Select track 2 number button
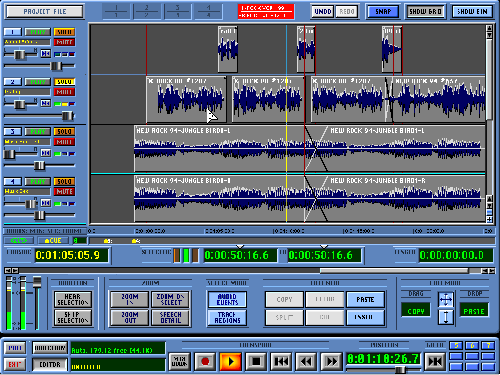Screen dimensions: 500x375 (x=13, y=82)
